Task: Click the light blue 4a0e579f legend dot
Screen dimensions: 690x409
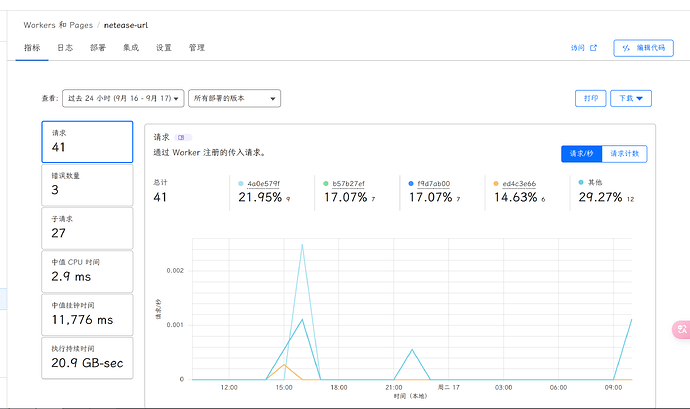Action: click(x=241, y=184)
